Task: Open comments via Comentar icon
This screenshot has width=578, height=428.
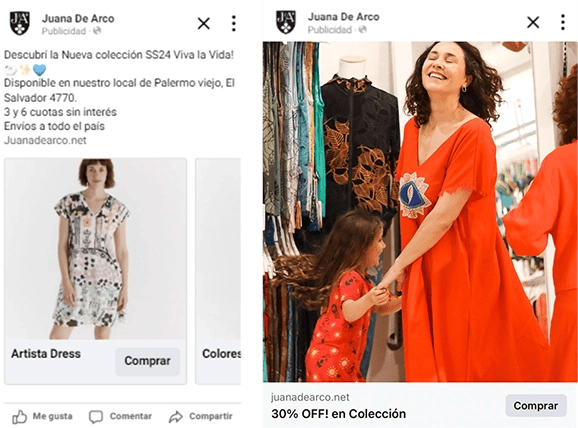Action: pos(95,417)
